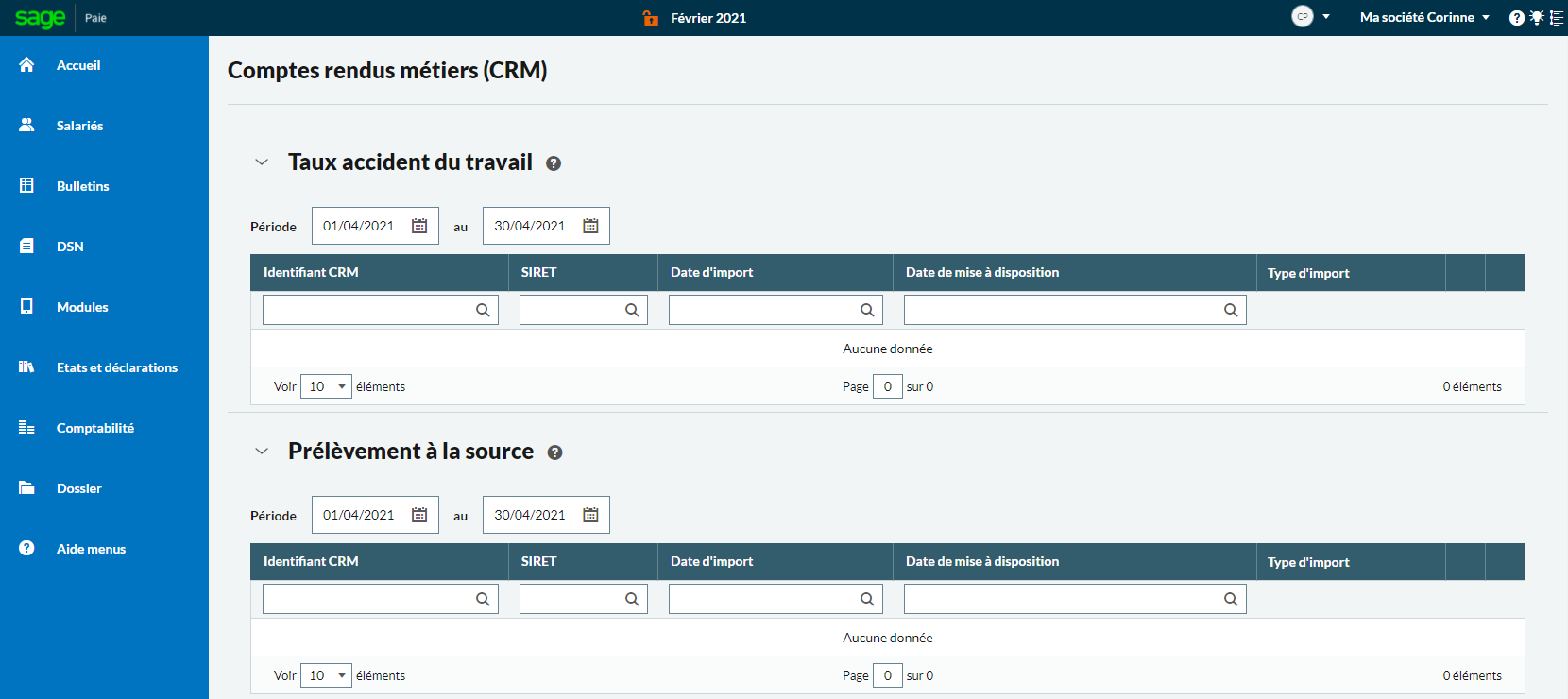Open Etats et déclarations in sidebar
Viewport: 1568px width, 699px height.
coord(116,367)
